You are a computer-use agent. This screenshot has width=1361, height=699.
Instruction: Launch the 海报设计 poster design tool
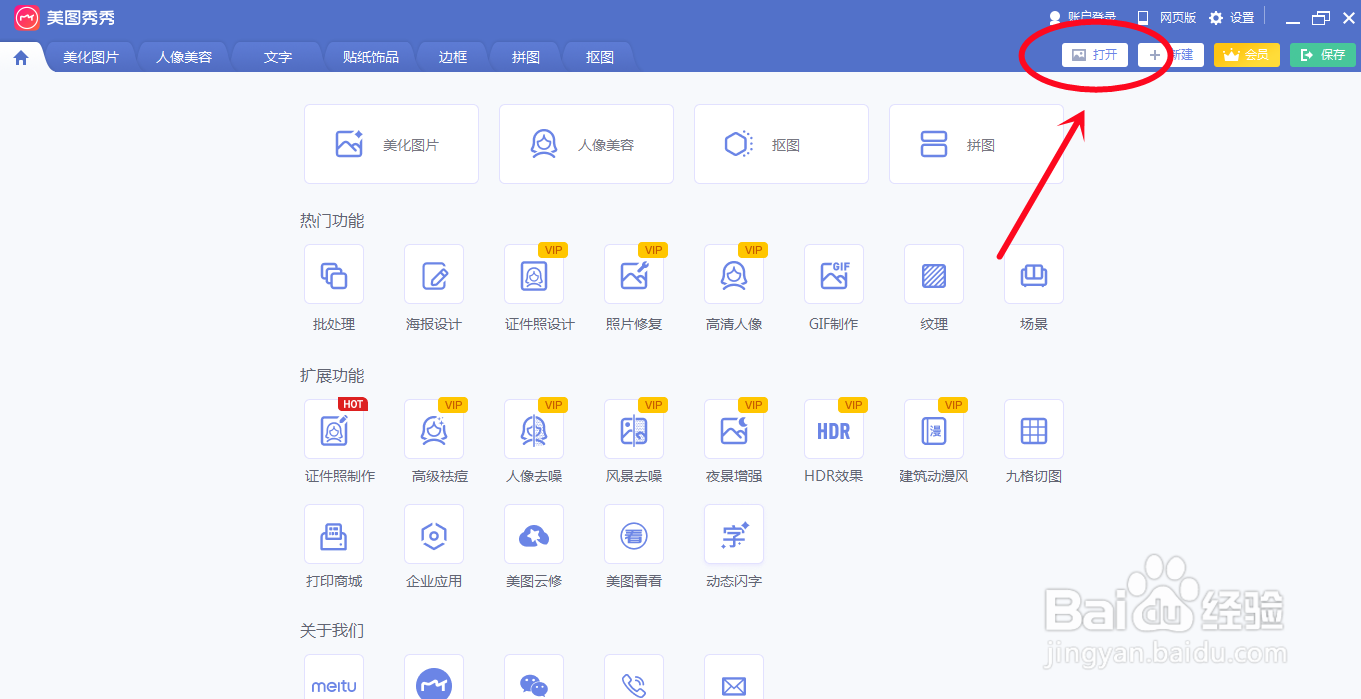tap(434, 274)
